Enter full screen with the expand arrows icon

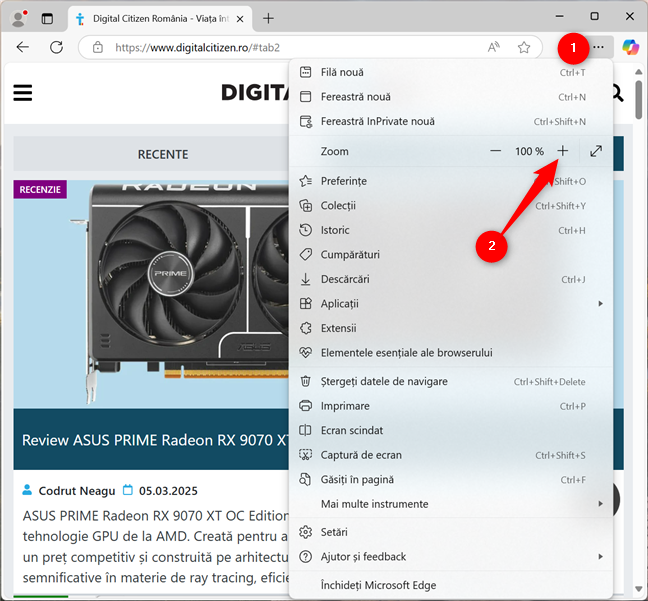596,151
